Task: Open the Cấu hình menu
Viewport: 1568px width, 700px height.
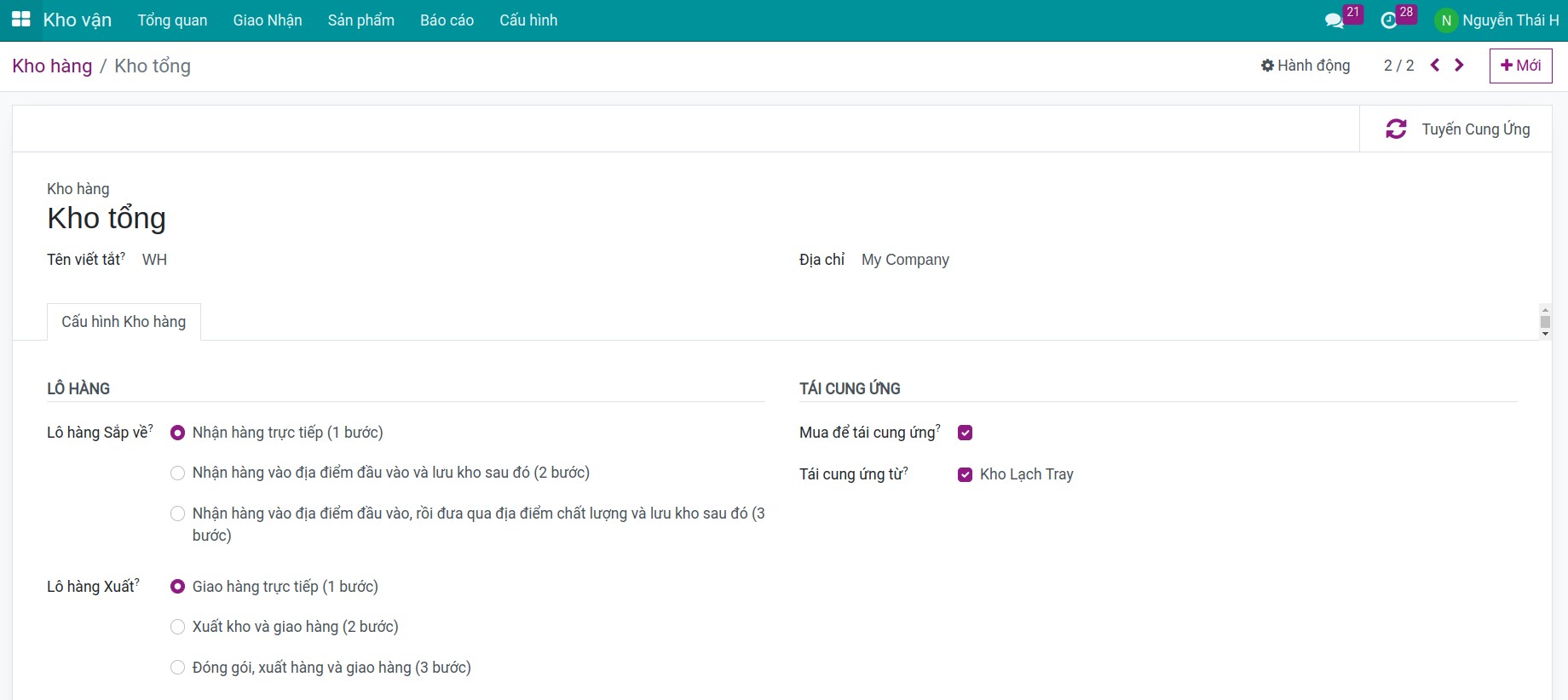Action: pos(527,20)
